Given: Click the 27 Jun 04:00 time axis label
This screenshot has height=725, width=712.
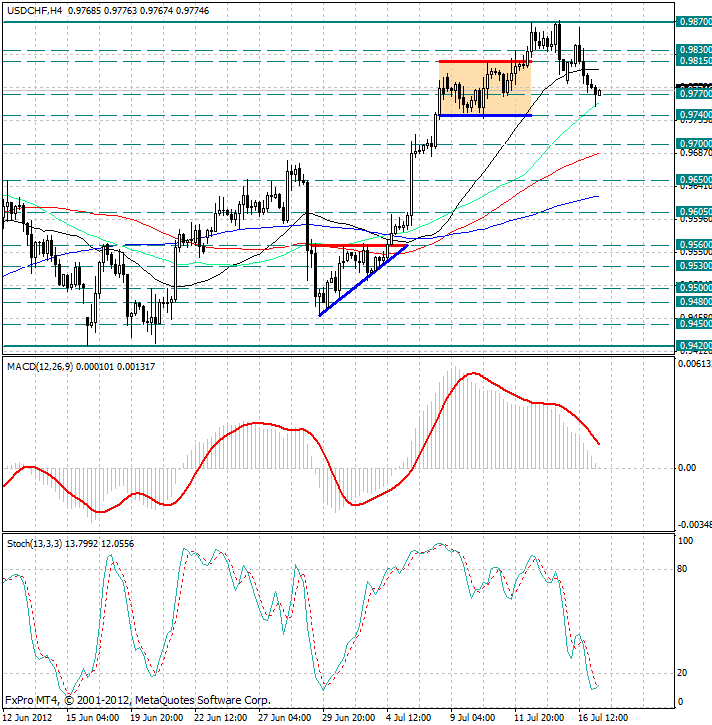Looking at the screenshot, I should coord(284,718).
